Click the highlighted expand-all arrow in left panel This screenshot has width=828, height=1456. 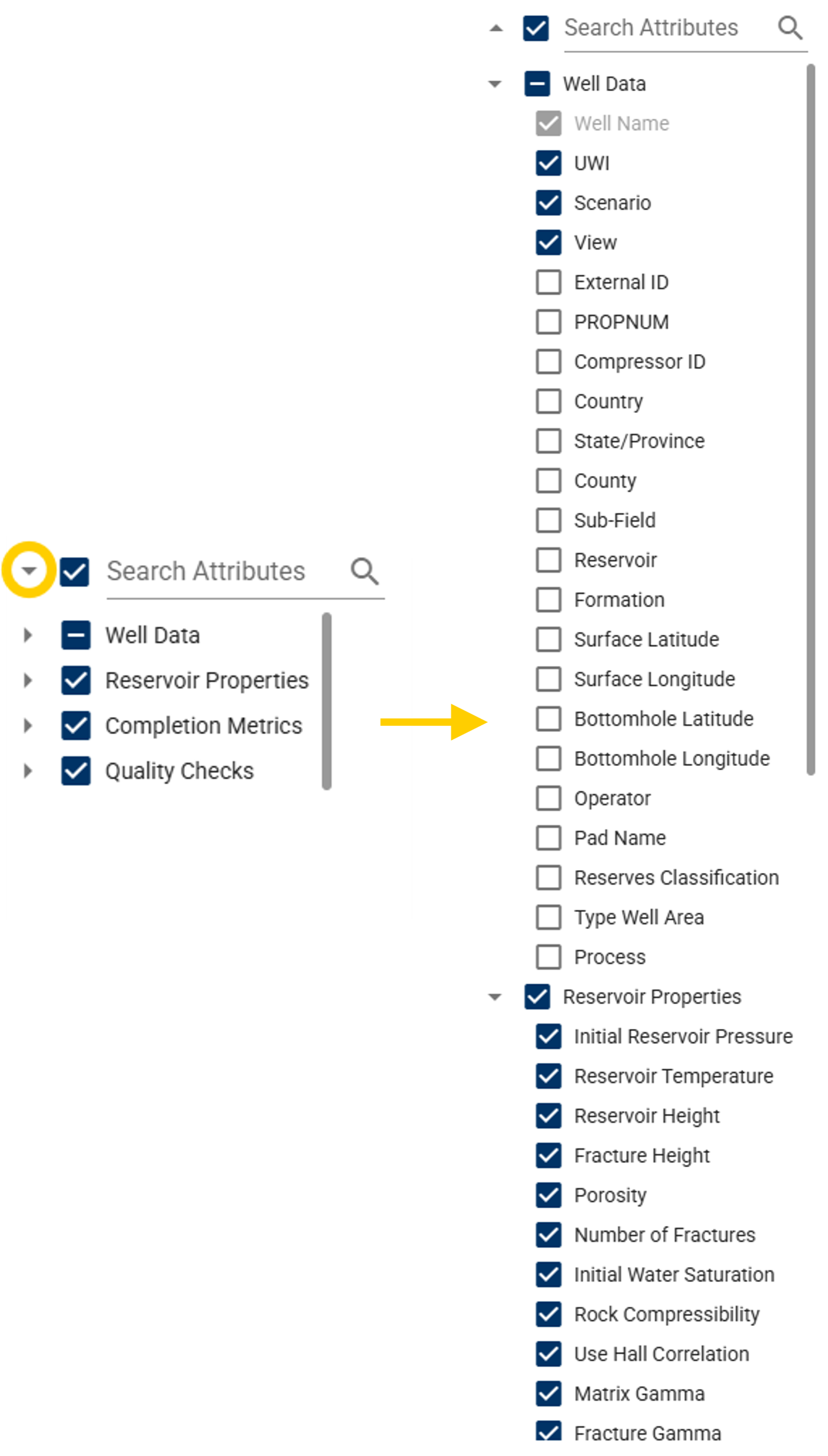pos(29,569)
